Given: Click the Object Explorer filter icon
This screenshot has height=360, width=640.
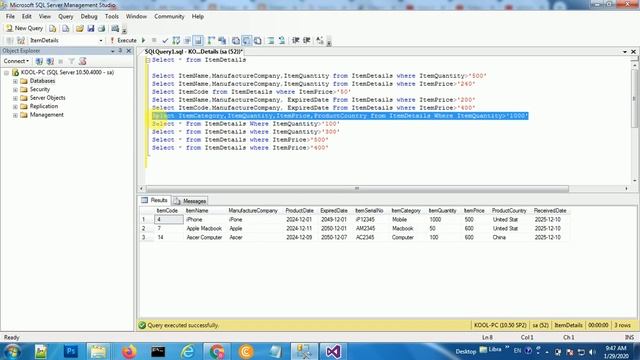Looking at the screenshot, I should [71, 61].
